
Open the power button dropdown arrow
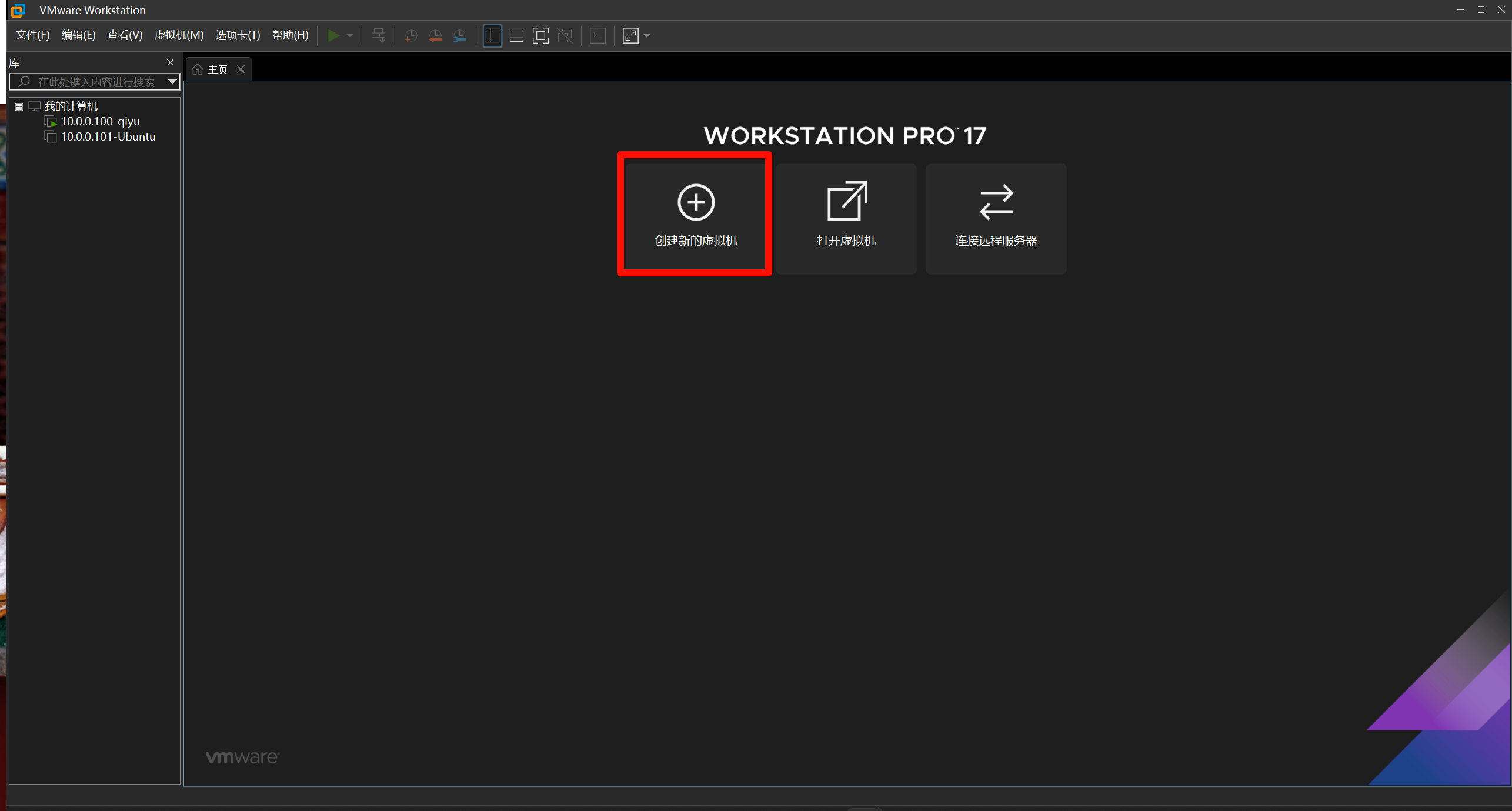click(x=349, y=35)
